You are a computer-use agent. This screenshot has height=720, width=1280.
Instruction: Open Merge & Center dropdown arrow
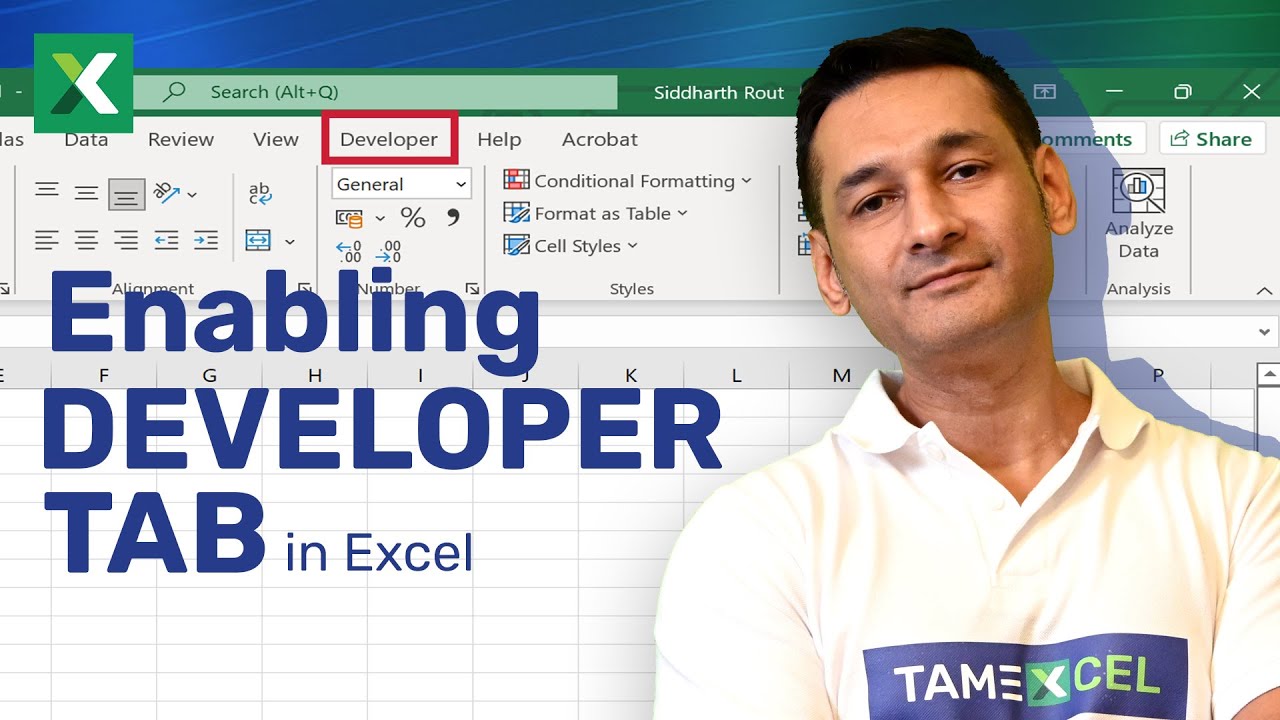coord(290,242)
